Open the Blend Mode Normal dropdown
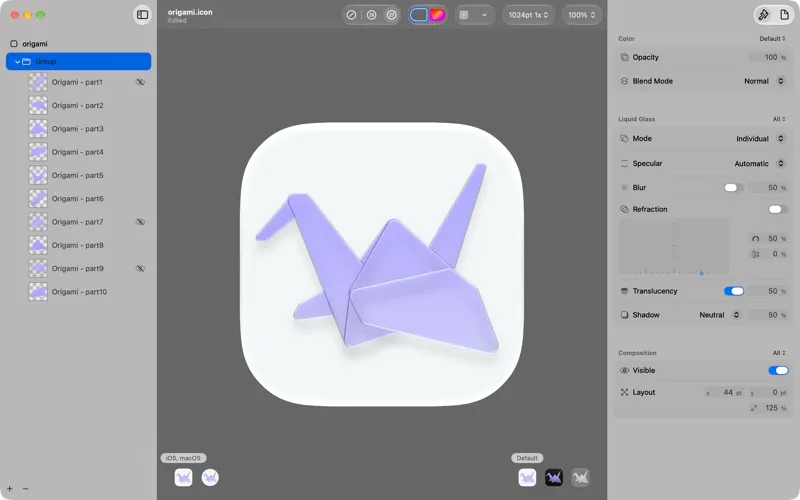 [x=764, y=81]
